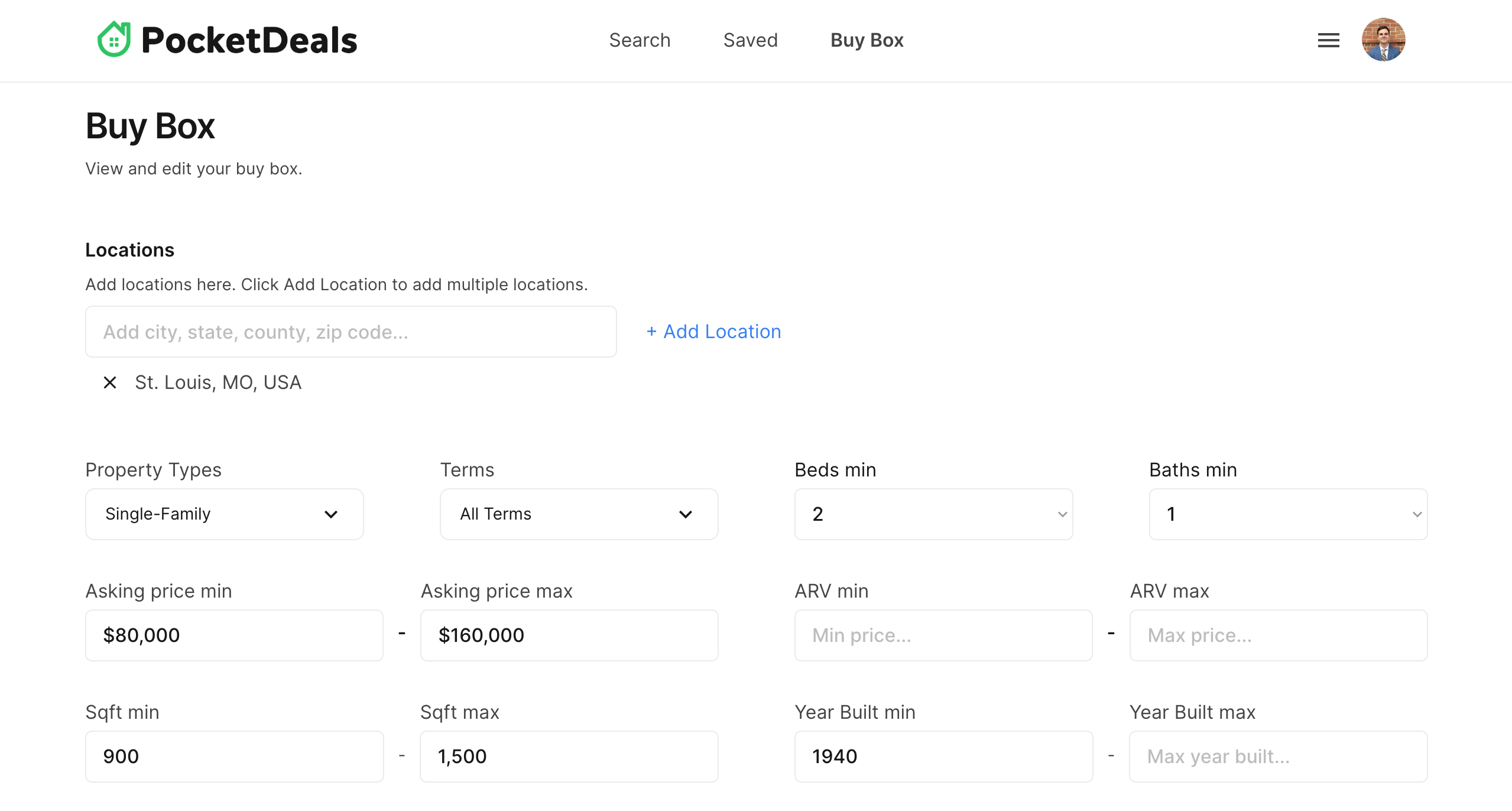Open the Terms dropdown

pyautogui.click(x=579, y=514)
